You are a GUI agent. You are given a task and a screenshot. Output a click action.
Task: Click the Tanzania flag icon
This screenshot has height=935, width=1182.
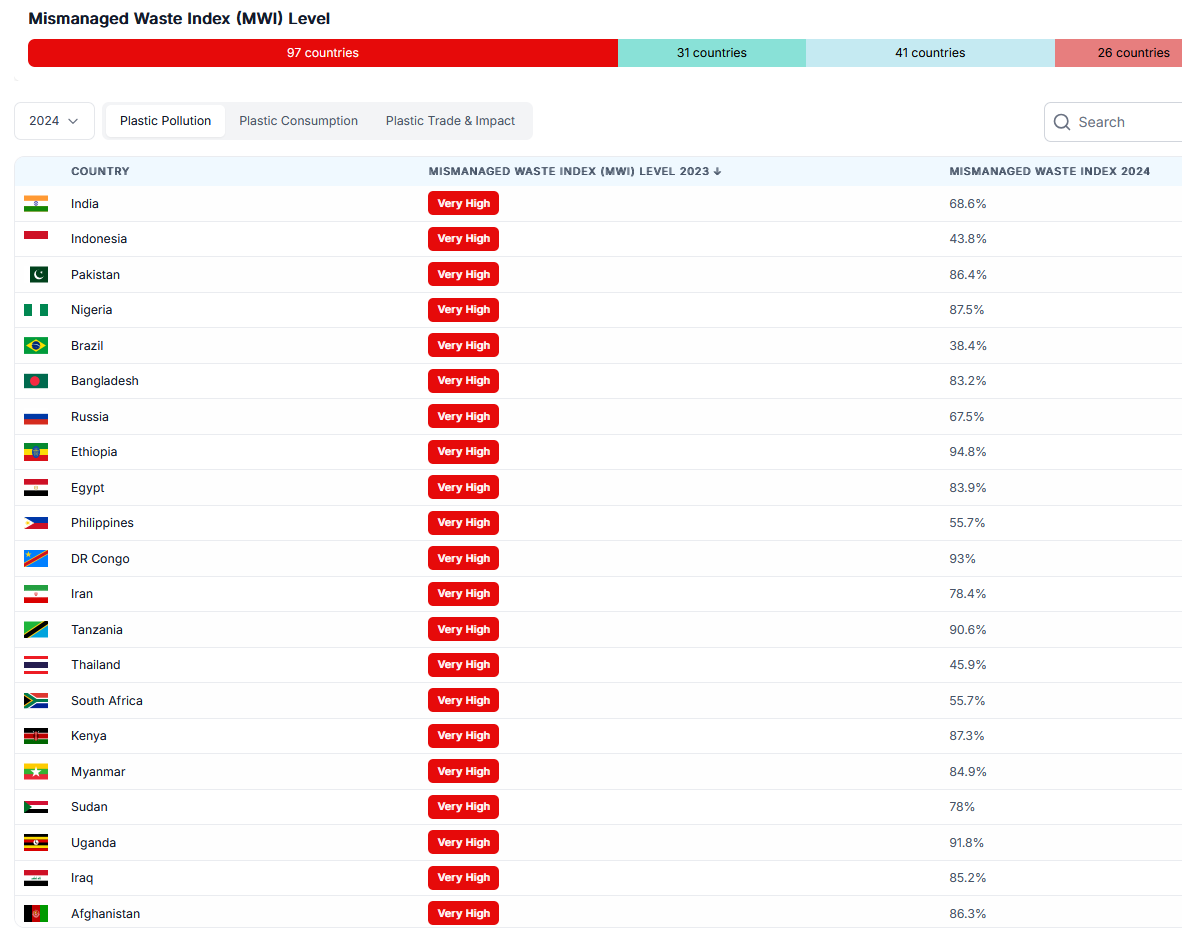pos(35,630)
